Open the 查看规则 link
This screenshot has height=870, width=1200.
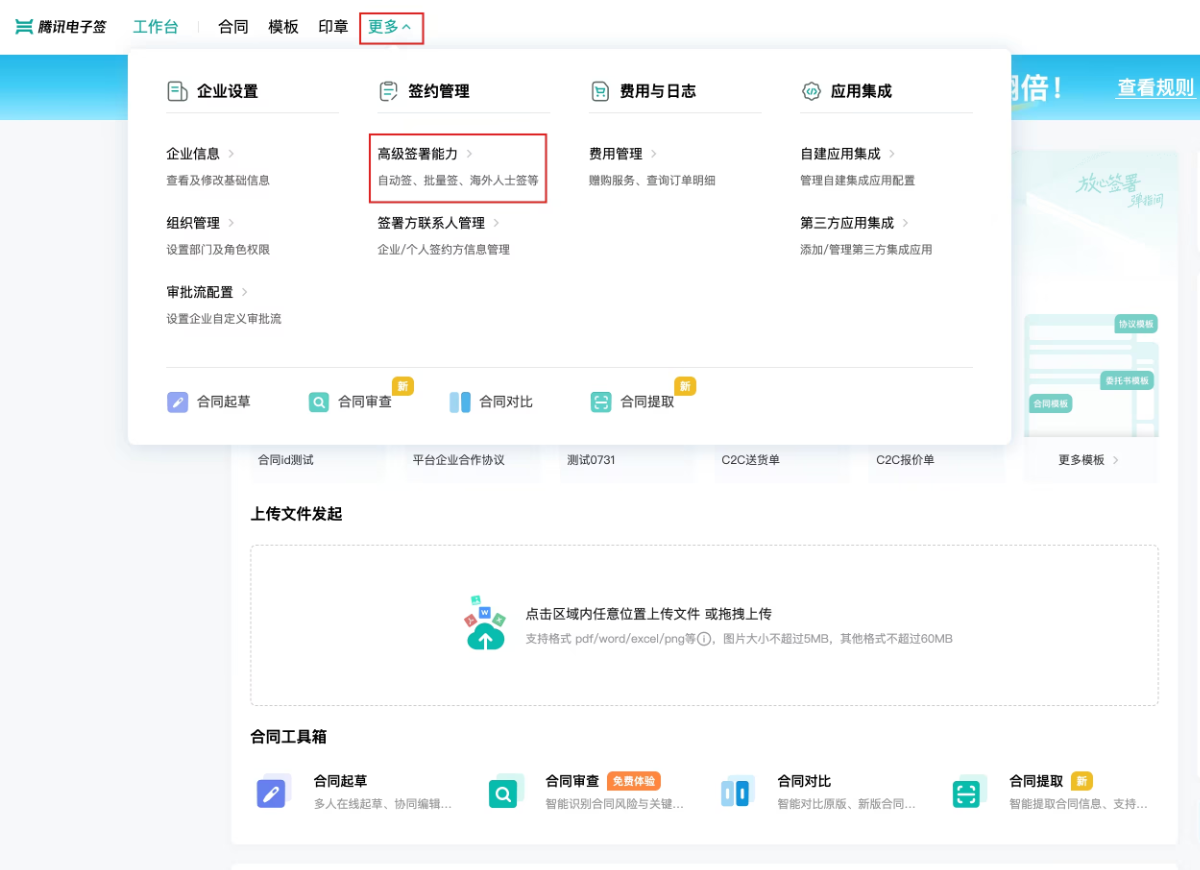click(1157, 88)
